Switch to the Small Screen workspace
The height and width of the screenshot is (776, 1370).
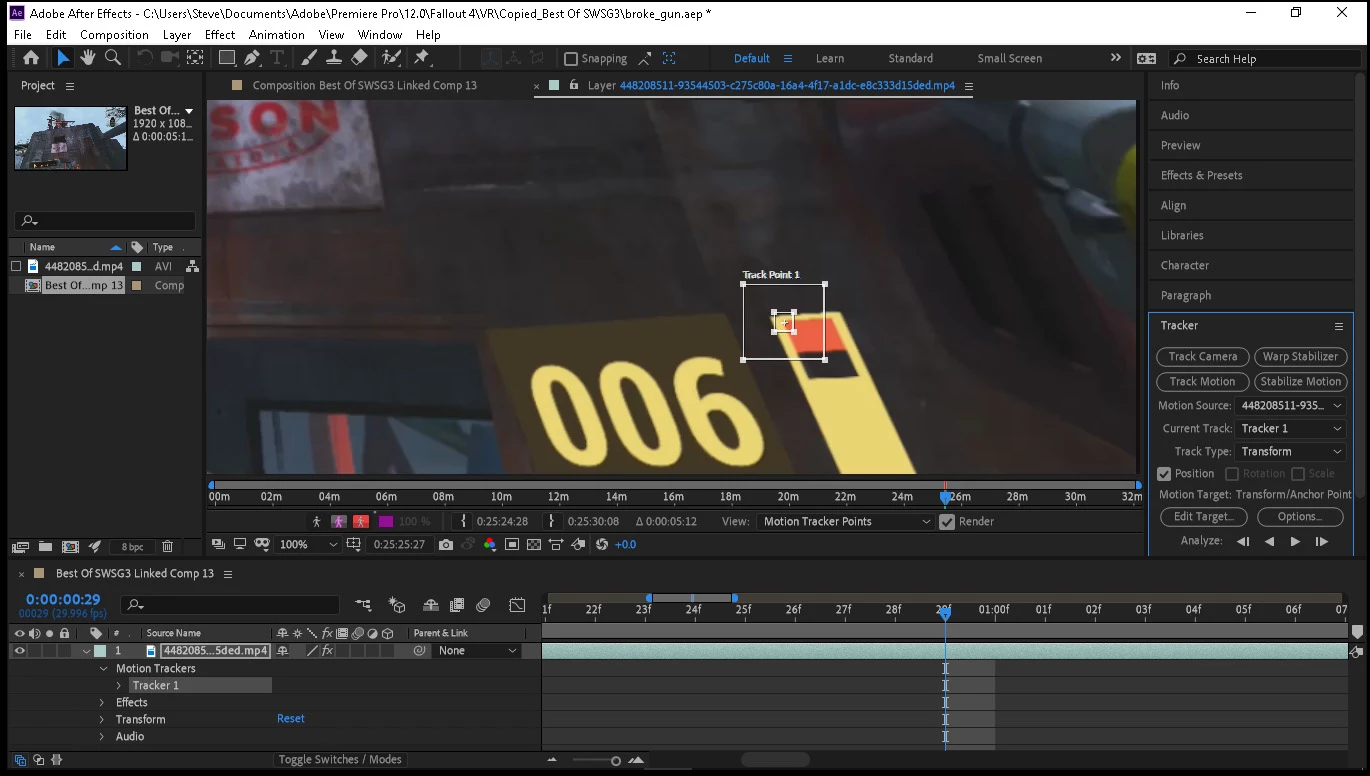click(1009, 59)
